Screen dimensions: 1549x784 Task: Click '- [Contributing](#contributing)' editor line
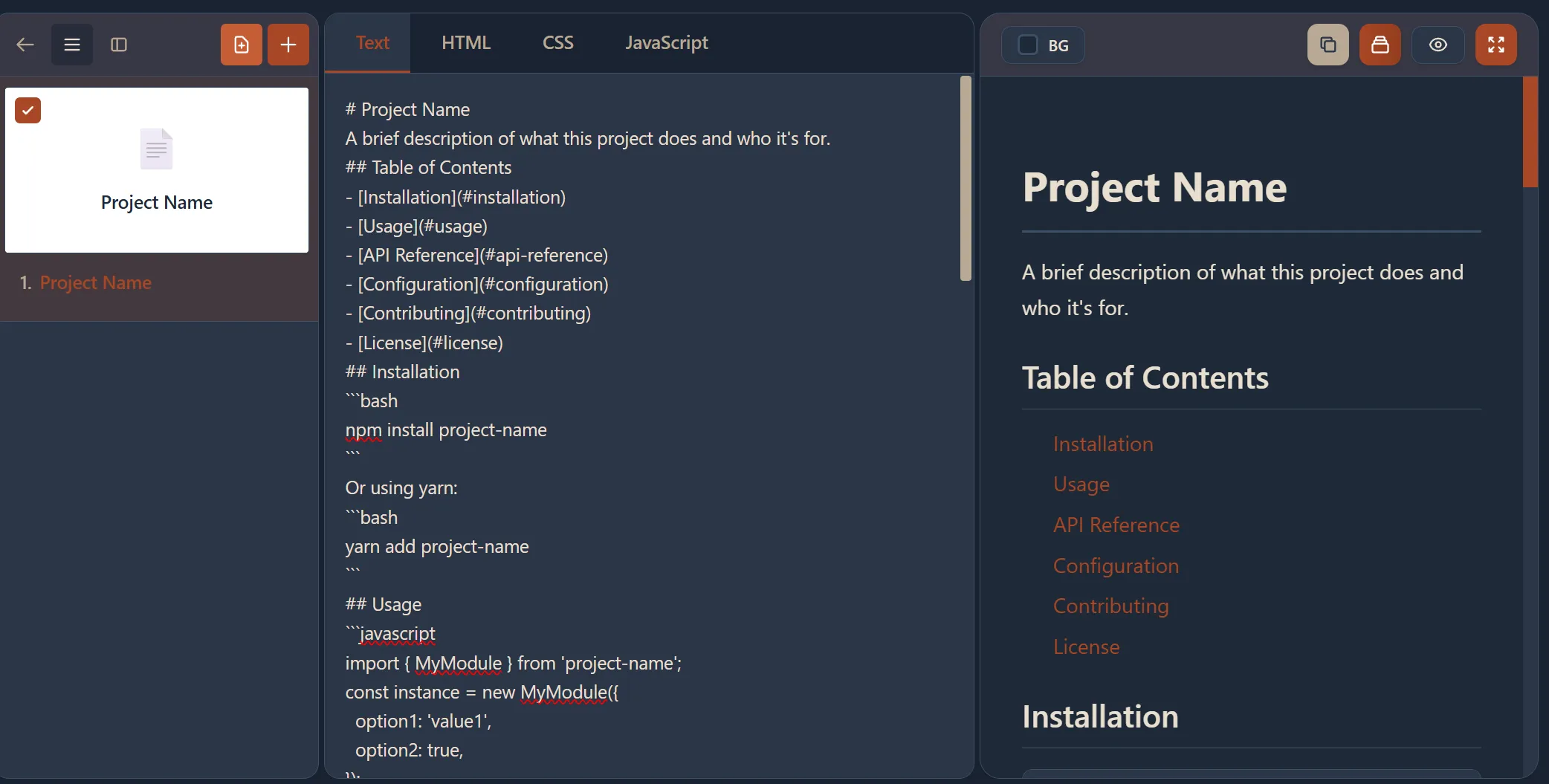[x=468, y=313]
